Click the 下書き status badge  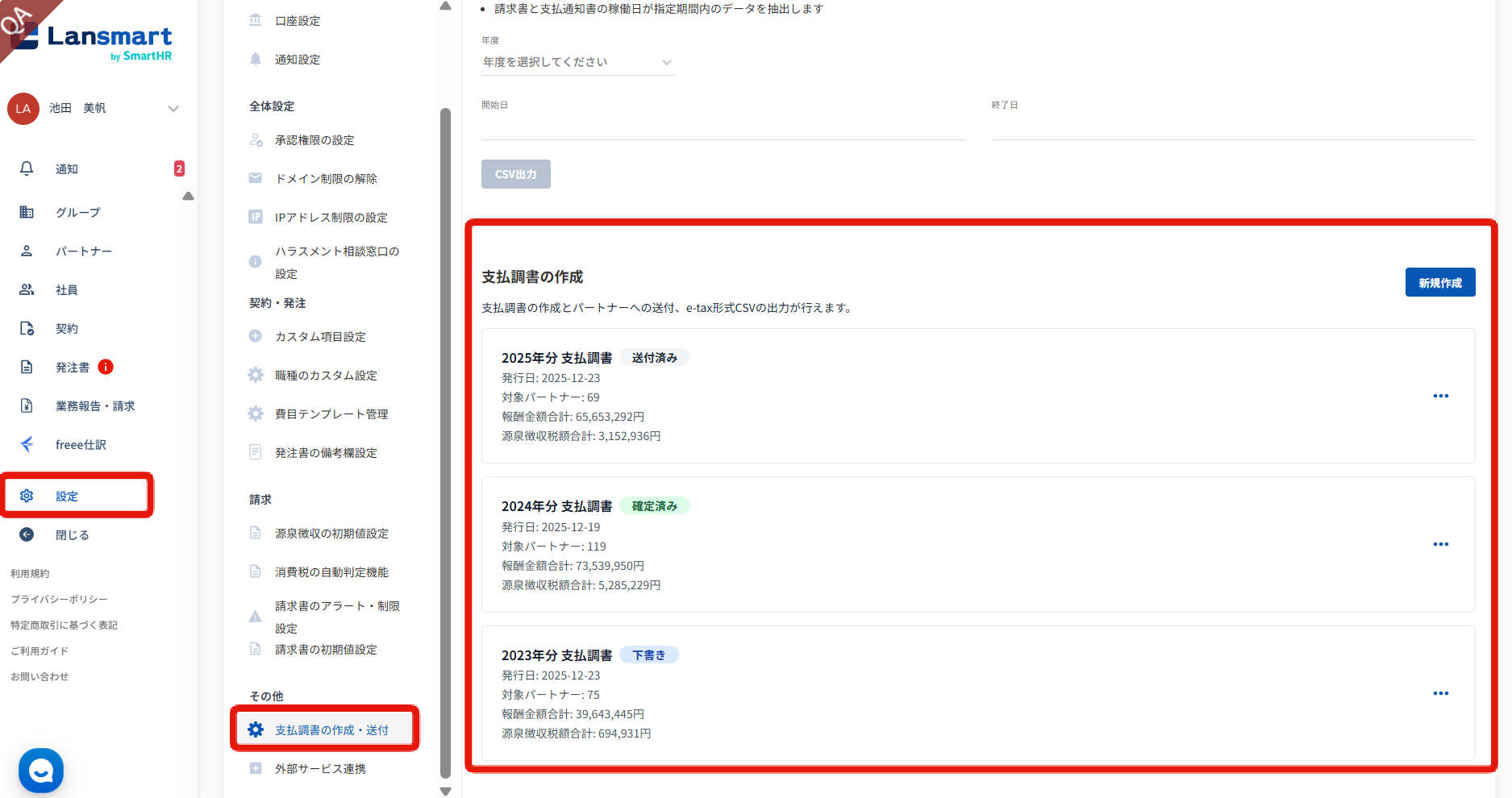tap(649, 655)
